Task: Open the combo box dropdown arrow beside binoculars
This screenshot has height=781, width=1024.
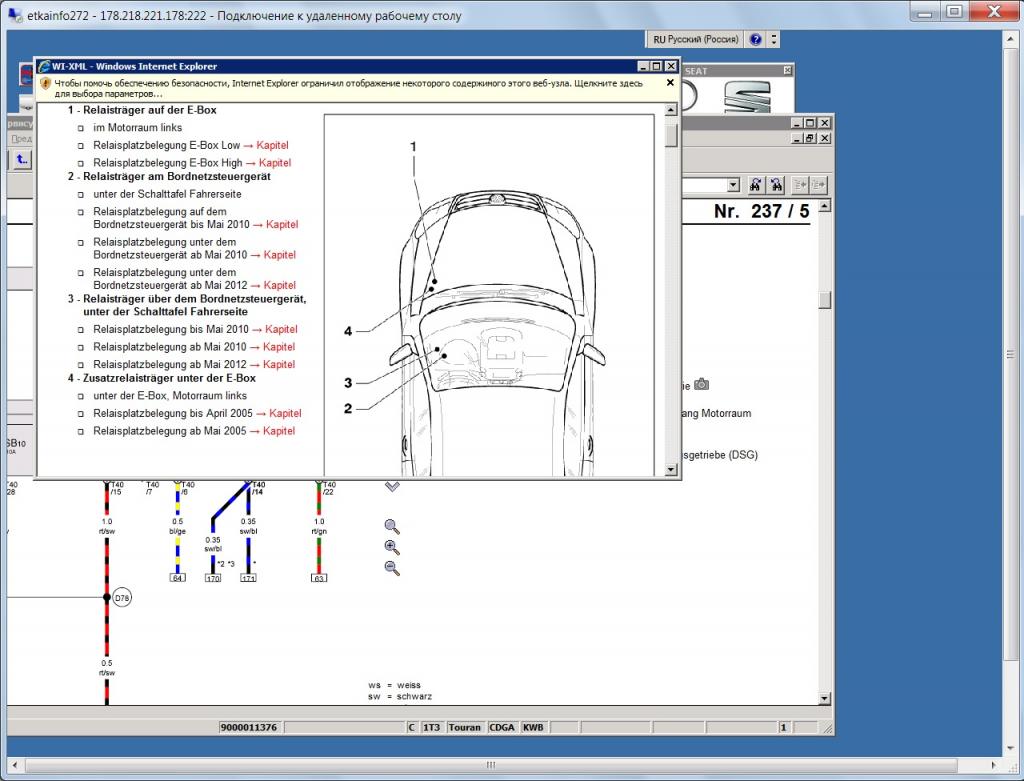Action: (733, 185)
